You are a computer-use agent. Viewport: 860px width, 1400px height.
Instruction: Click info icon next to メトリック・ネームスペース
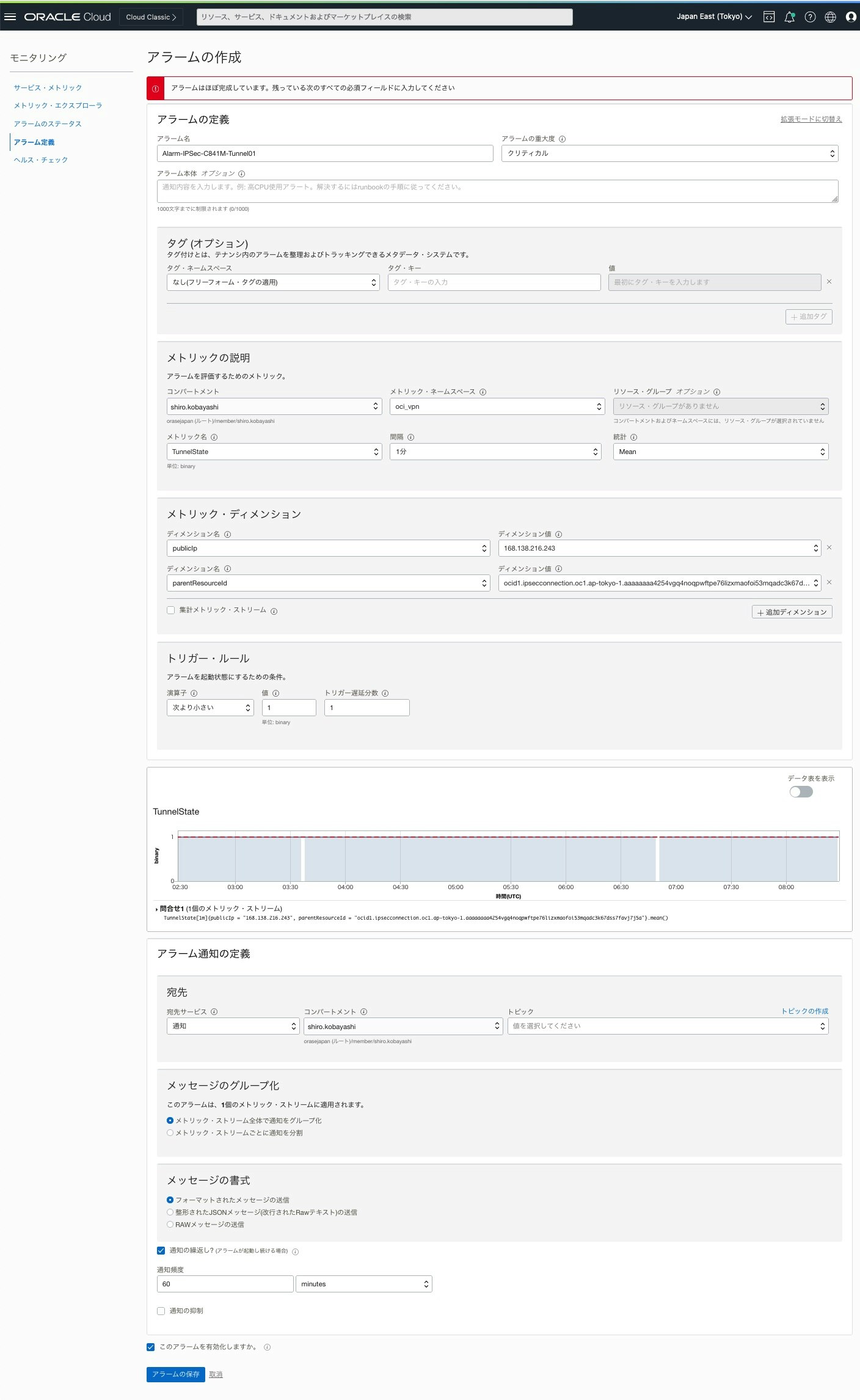click(x=483, y=392)
